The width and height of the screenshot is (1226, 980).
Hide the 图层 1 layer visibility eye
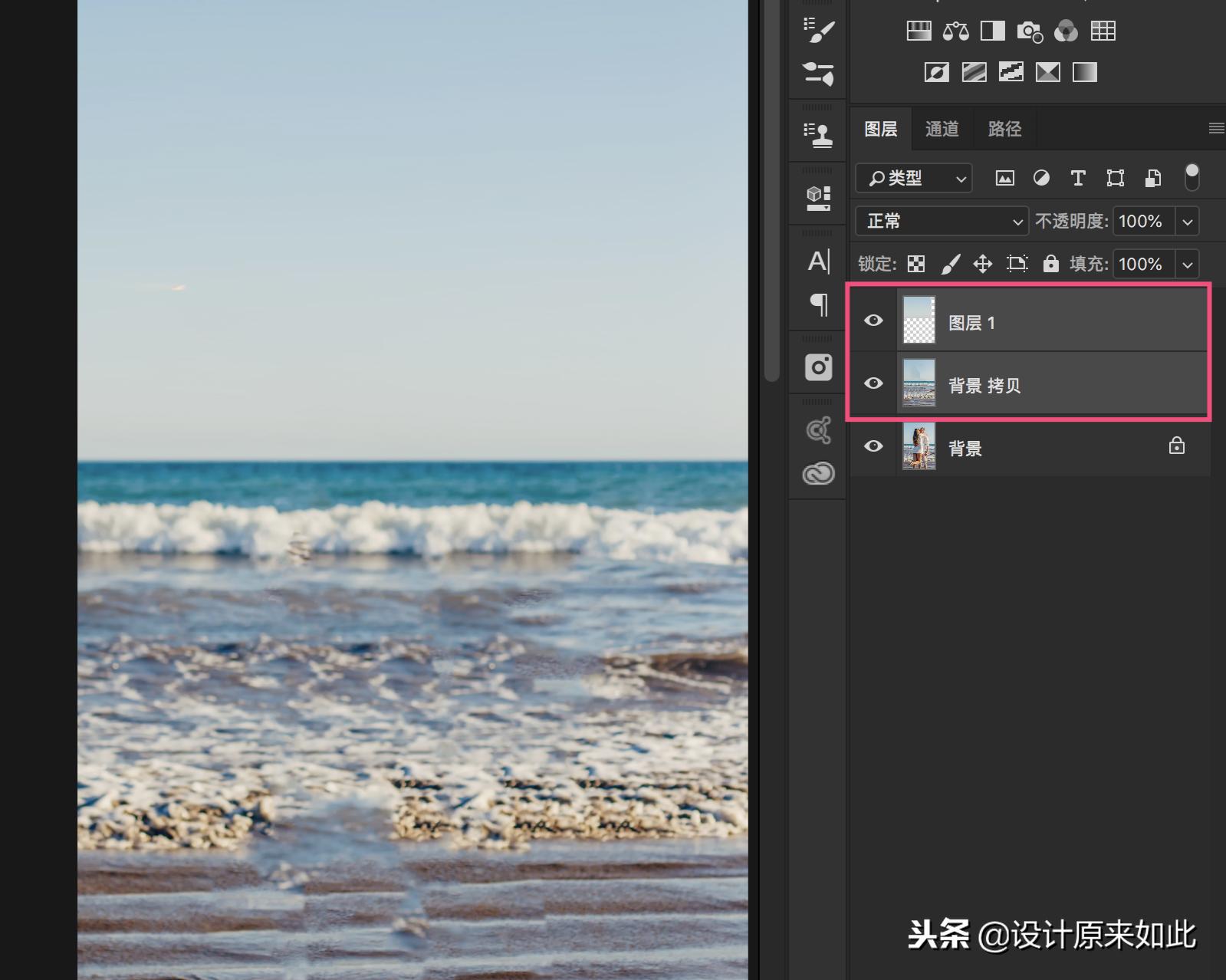(x=873, y=321)
